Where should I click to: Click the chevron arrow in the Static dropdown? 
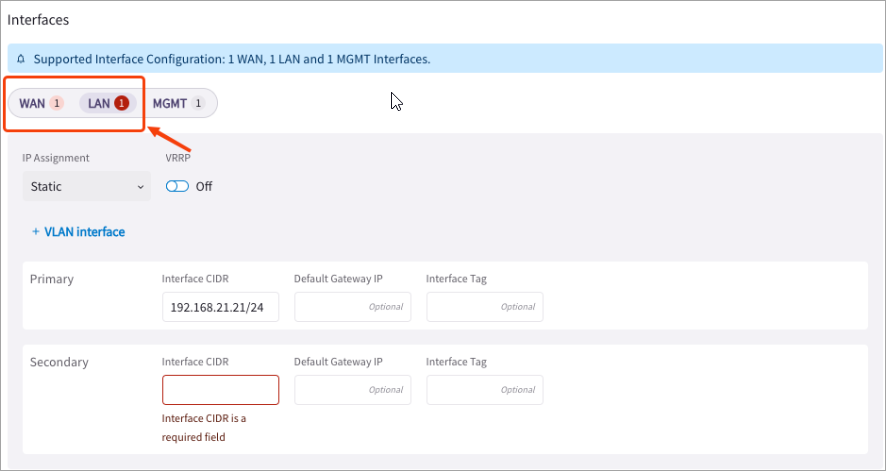139,187
